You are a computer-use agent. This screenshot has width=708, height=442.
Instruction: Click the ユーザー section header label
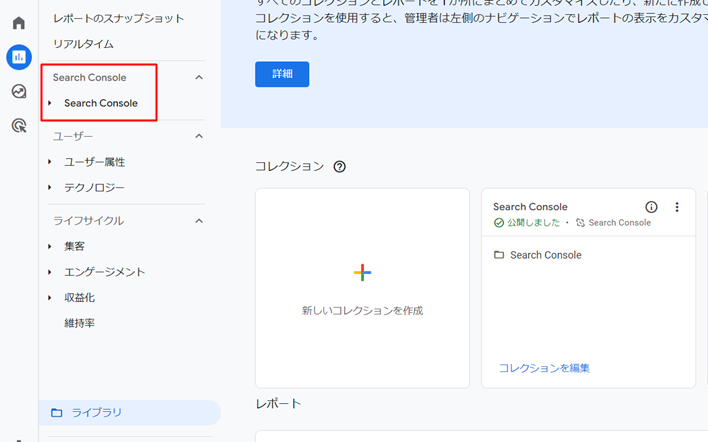pyautogui.click(x=73, y=136)
